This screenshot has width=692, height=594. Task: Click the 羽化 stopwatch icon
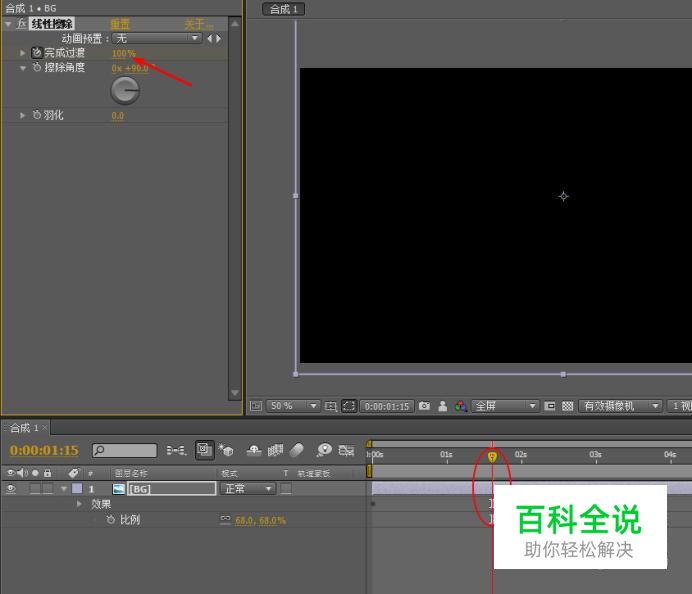tap(37, 116)
